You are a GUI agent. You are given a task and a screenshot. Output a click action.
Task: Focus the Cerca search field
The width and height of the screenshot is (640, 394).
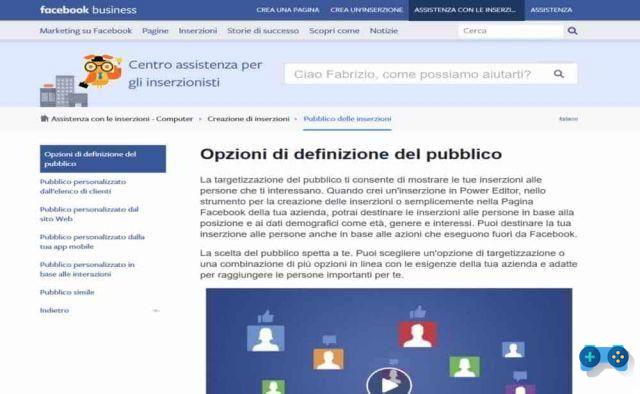511,31
